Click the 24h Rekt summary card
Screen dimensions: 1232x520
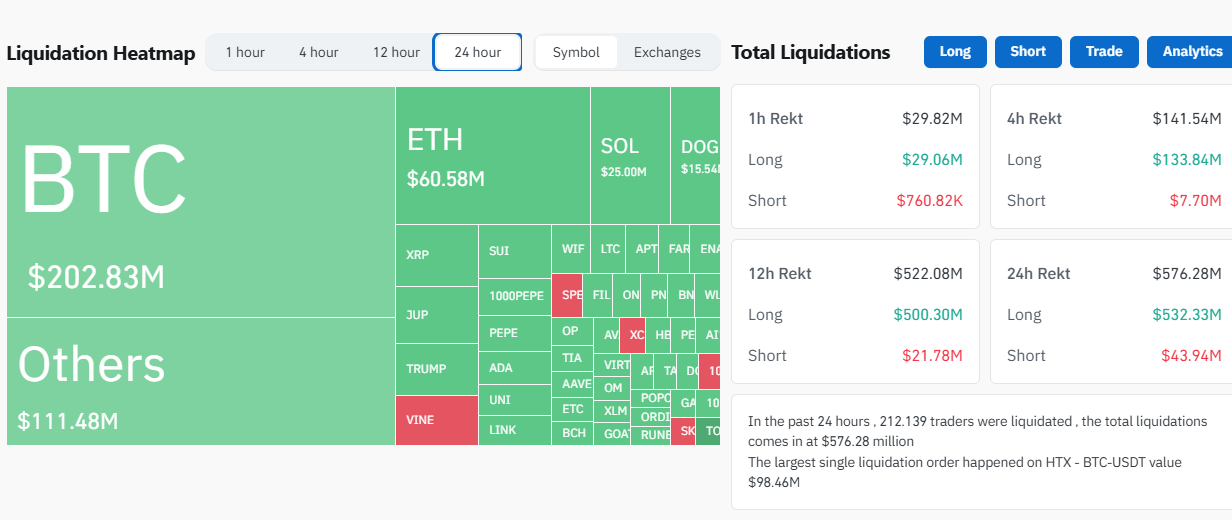coord(1110,311)
